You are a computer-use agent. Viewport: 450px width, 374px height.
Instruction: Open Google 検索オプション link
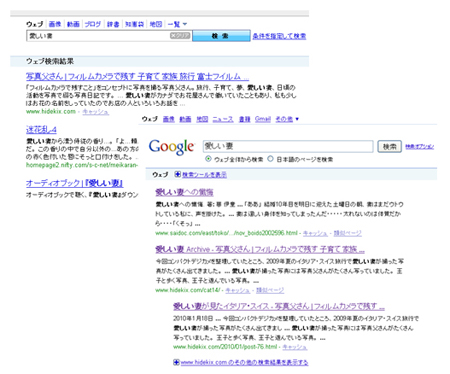tap(420, 146)
